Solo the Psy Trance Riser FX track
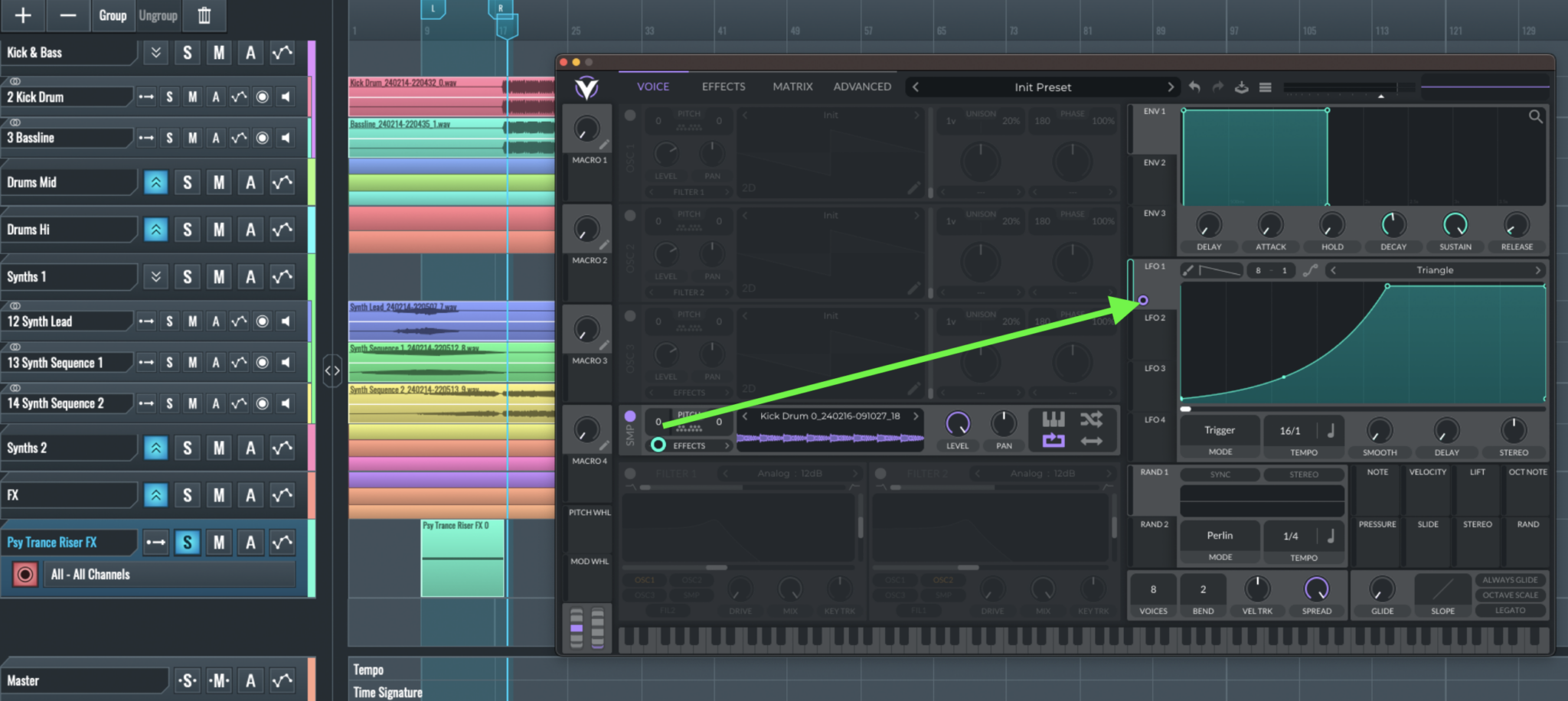 coord(187,542)
